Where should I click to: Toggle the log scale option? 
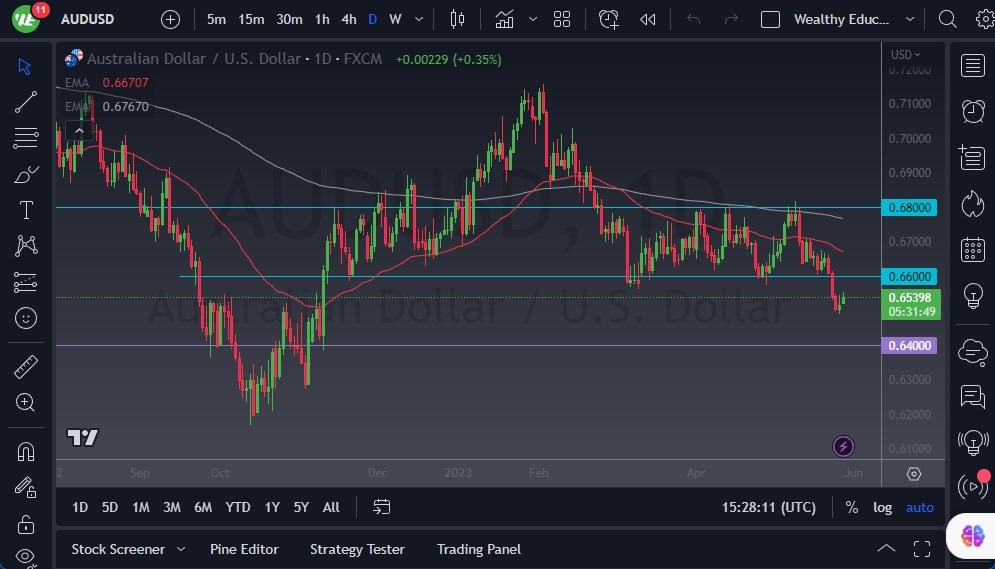point(882,507)
